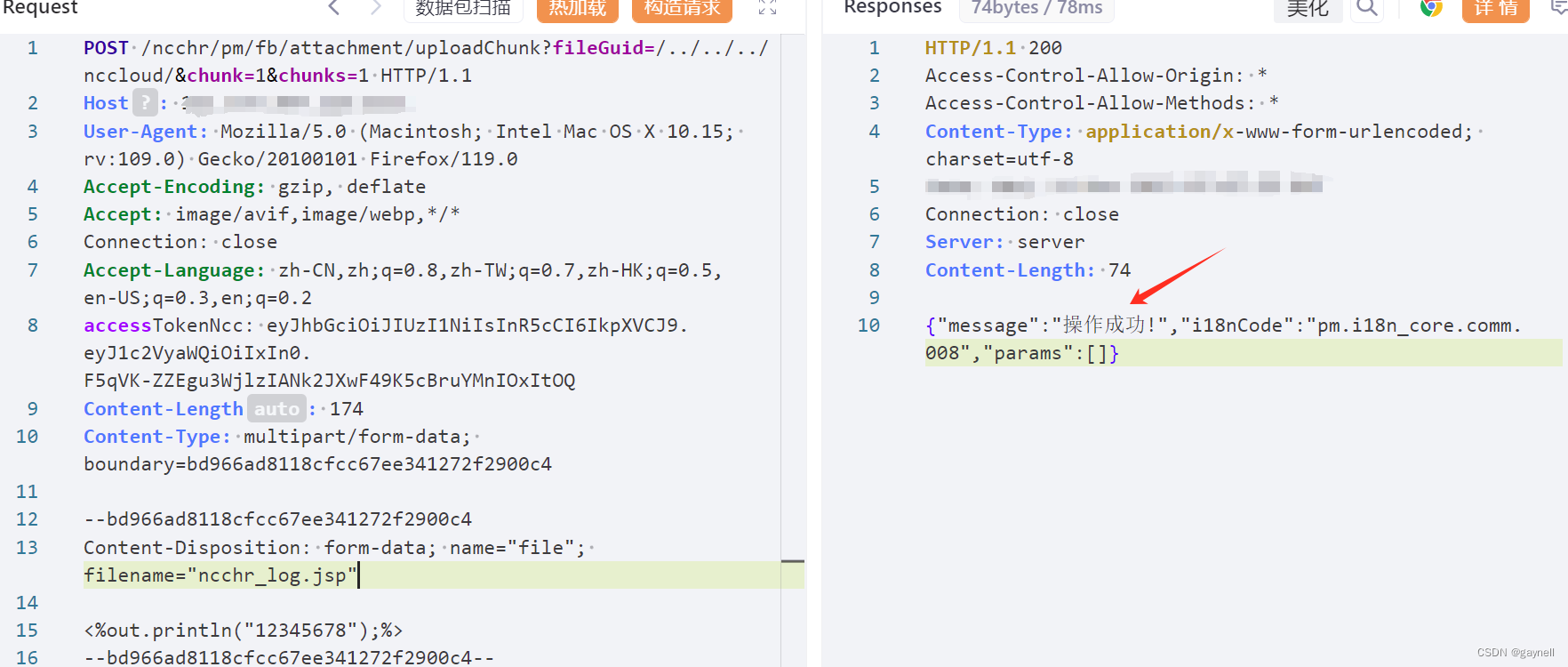
Task: Expand request editor with fullscreen icon
Action: pos(768,7)
